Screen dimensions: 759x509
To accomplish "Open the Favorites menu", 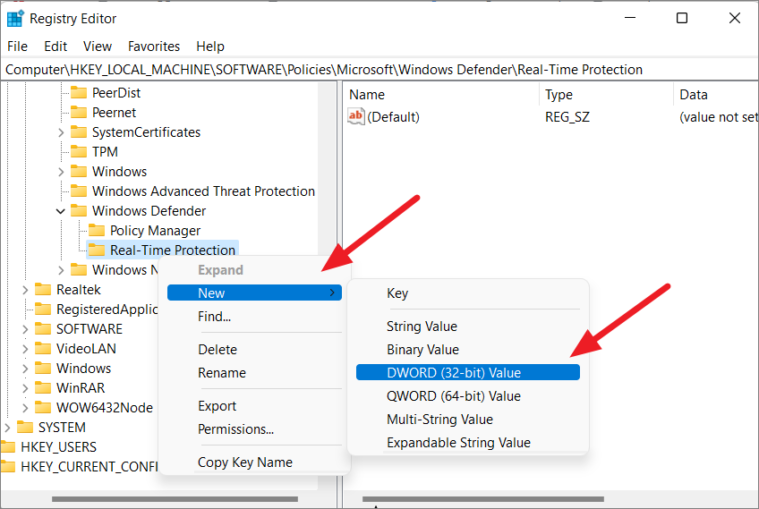I will (154, 46).
